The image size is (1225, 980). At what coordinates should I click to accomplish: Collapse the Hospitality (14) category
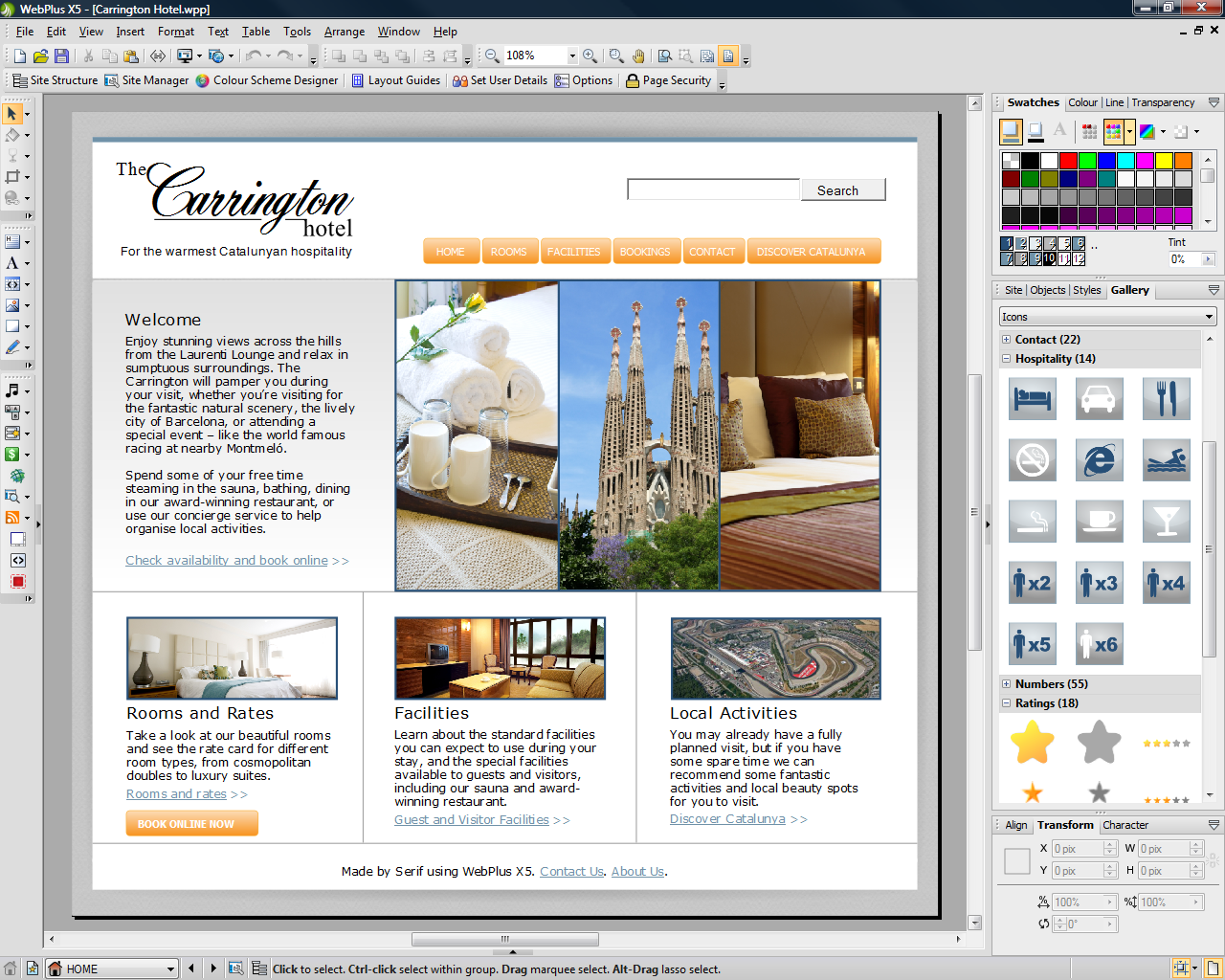coord(1006,359)
